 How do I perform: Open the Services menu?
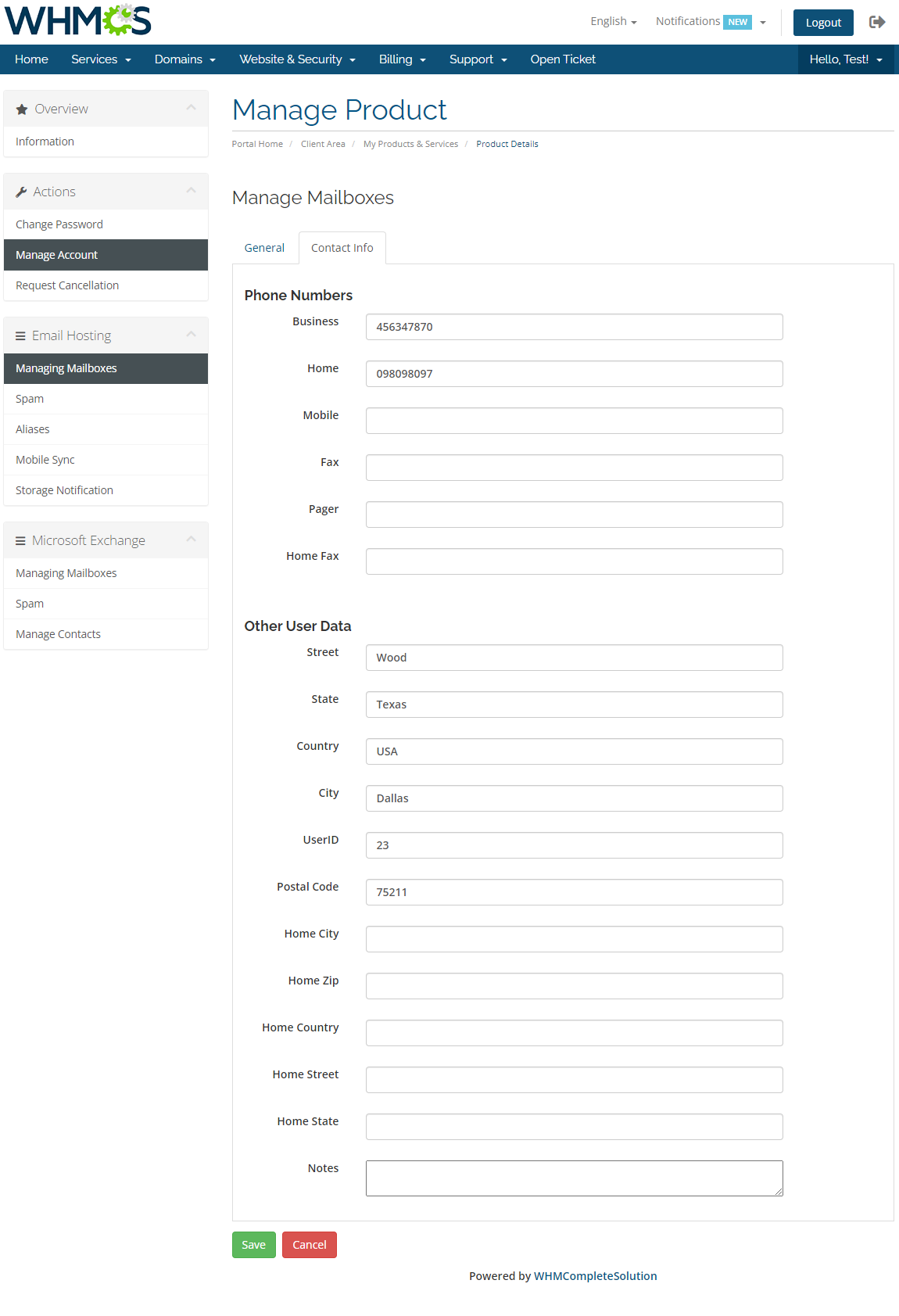tap(101, 59)
